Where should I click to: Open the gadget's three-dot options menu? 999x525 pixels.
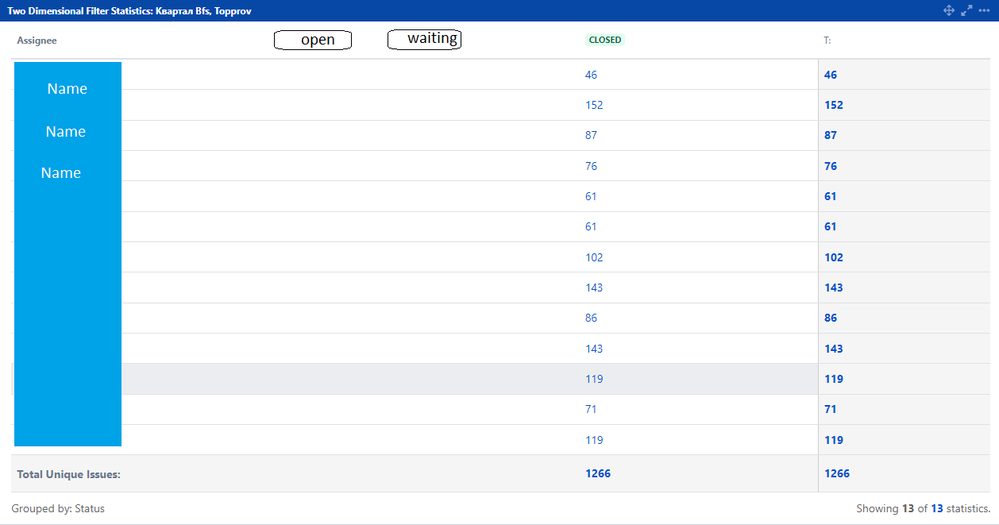coord(984,10)
